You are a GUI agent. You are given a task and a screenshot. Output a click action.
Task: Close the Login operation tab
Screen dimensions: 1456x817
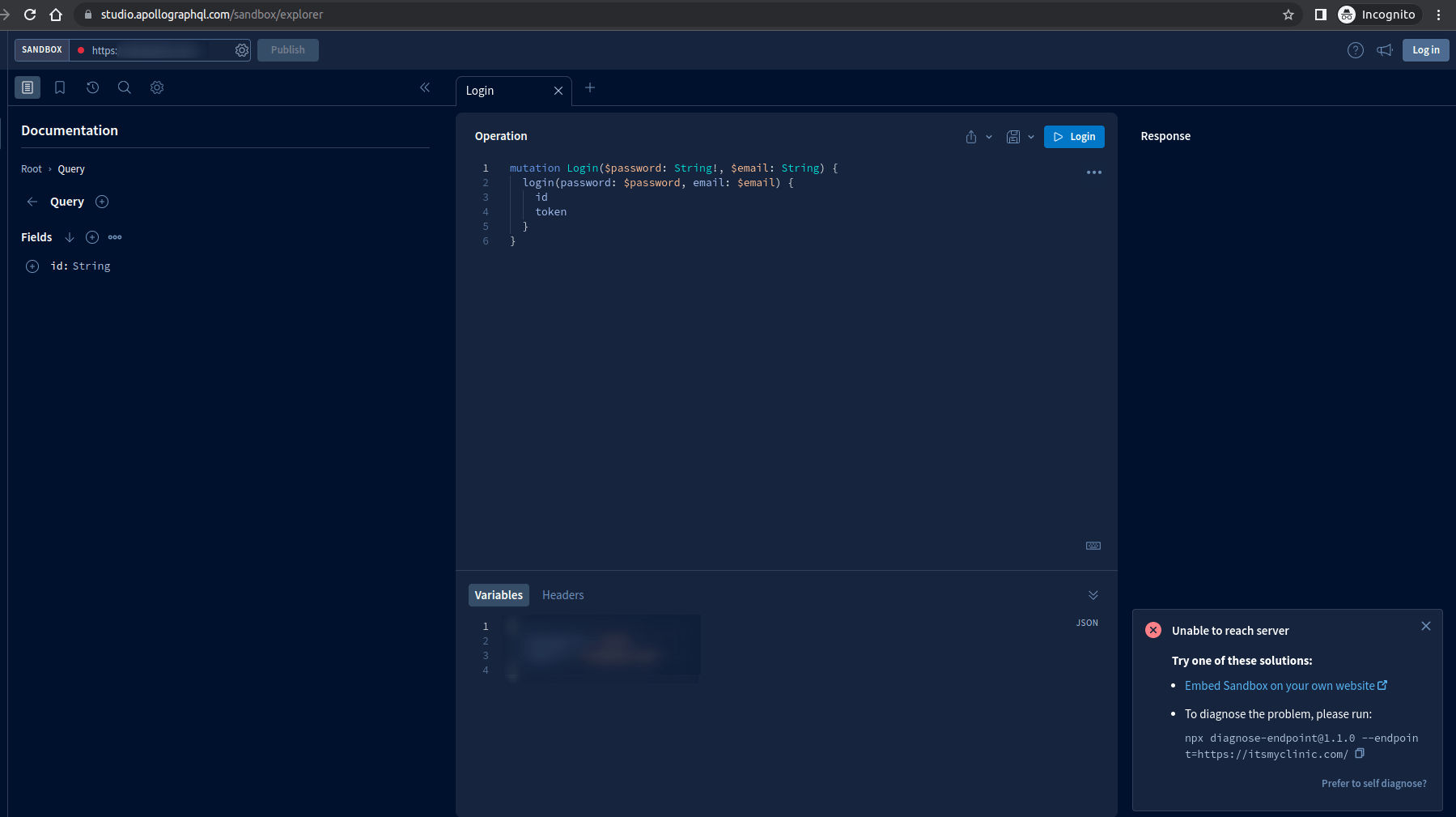tap(558, 91)
